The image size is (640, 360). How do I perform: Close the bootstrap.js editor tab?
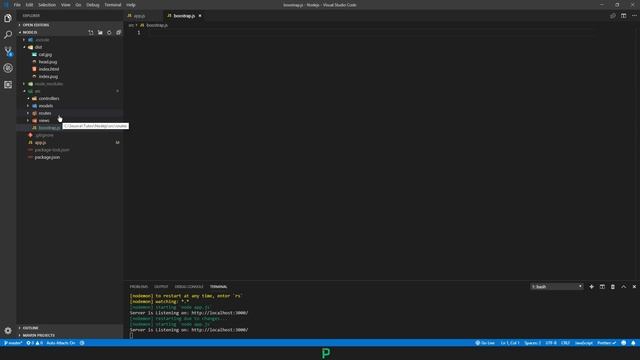point(200,16)
